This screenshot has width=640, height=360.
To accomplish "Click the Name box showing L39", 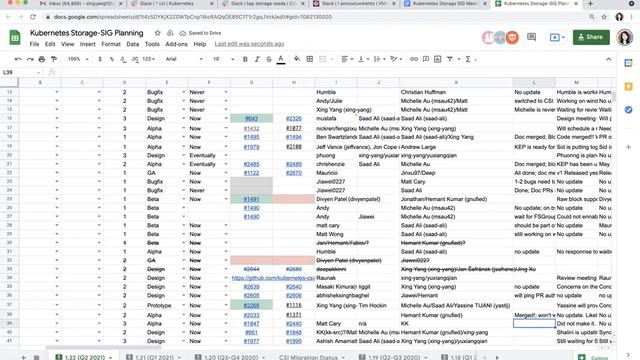I will tap(21, 73).
